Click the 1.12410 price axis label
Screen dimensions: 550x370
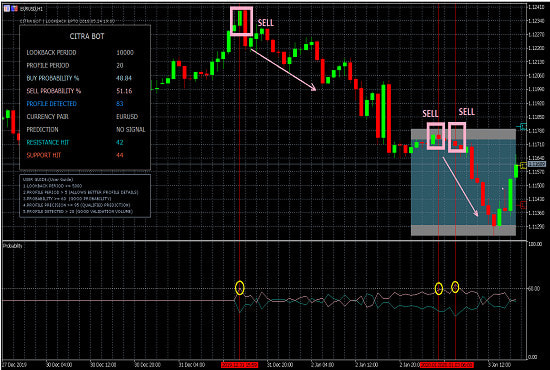[x=536, y=7]
